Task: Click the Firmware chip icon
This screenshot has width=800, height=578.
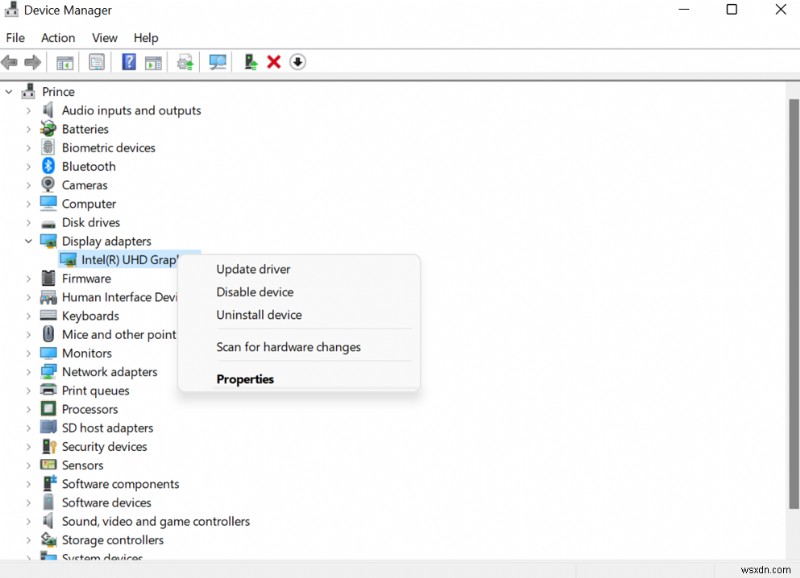Action: tap(48, 278)
